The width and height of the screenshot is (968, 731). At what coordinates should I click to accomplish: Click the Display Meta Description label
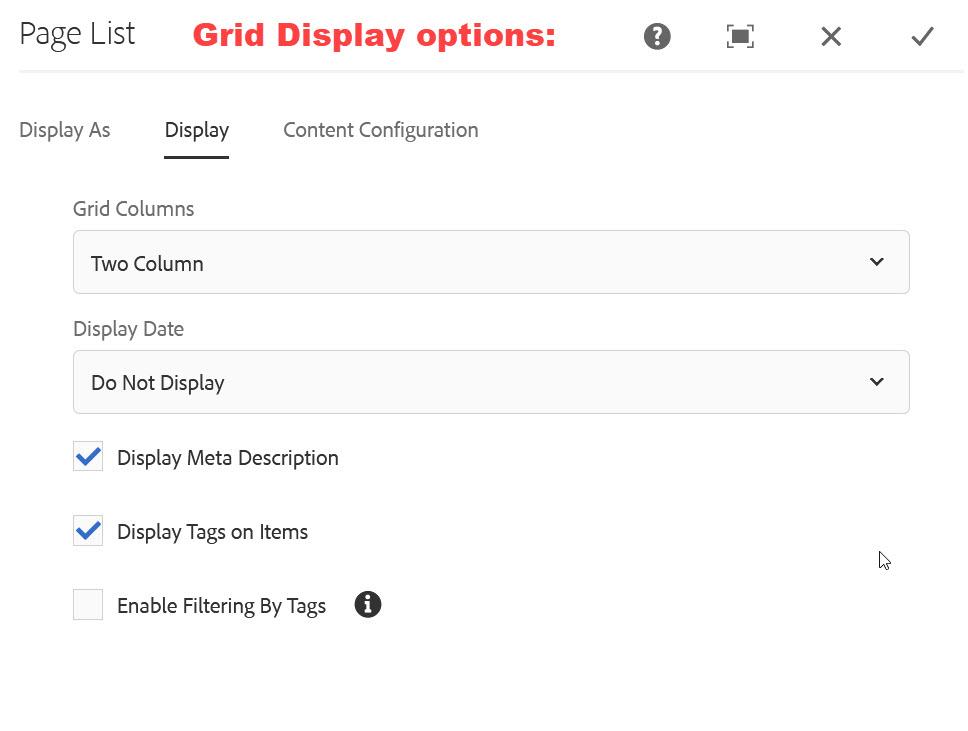pos(228,458)
